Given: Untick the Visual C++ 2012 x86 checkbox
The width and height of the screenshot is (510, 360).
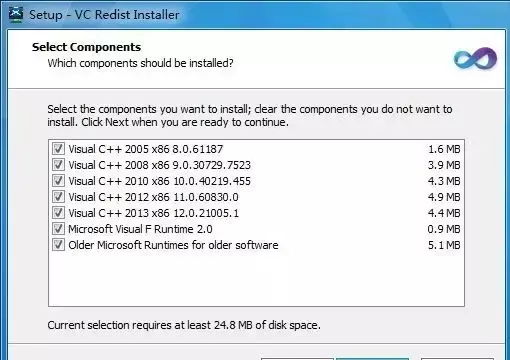Looking at the screenshot, I should [x=58, y=197].
